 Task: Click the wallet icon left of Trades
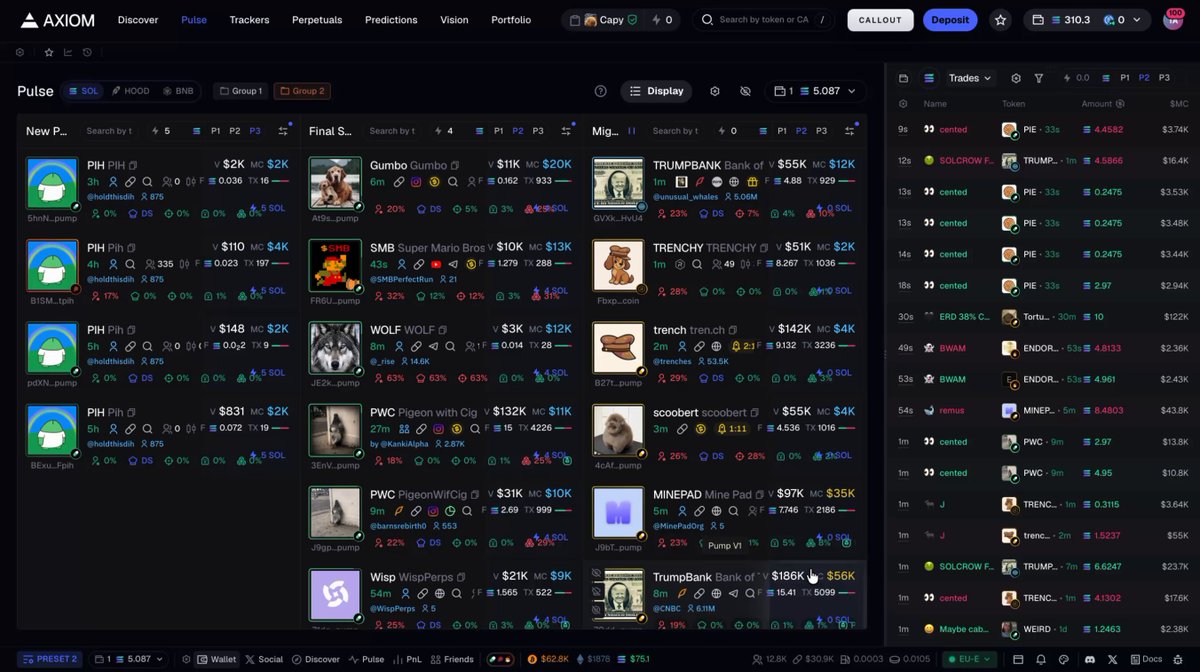[x=904, y=78]
